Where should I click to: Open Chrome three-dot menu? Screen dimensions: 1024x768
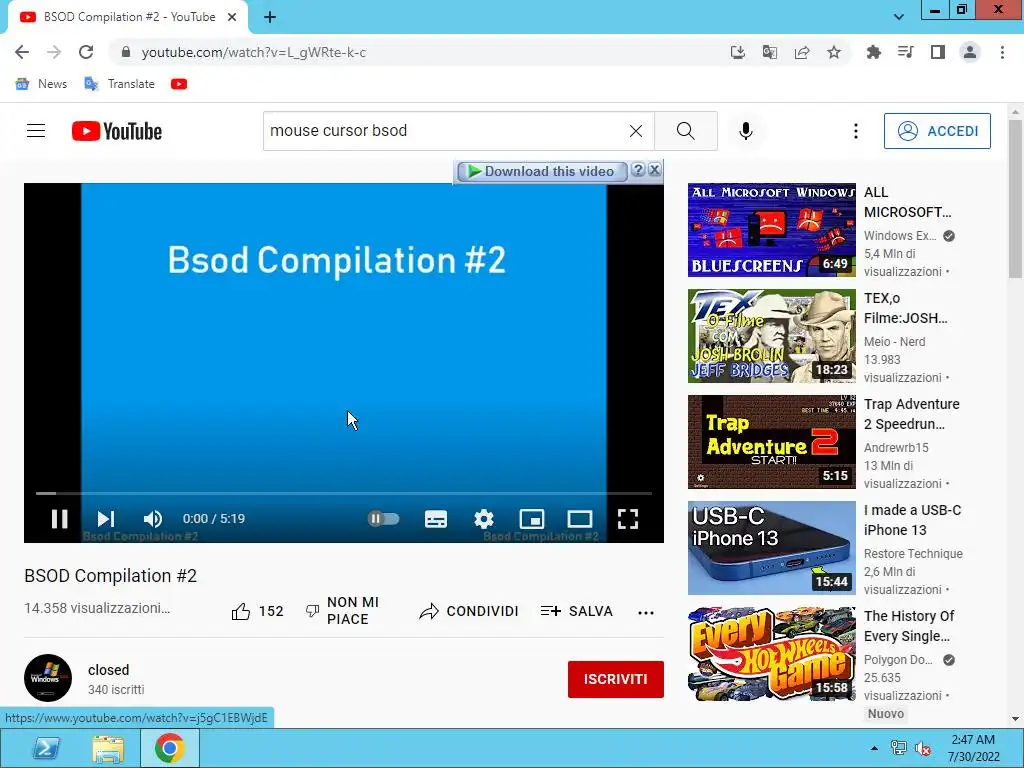pyautogui.click(x=1002, y=52)
